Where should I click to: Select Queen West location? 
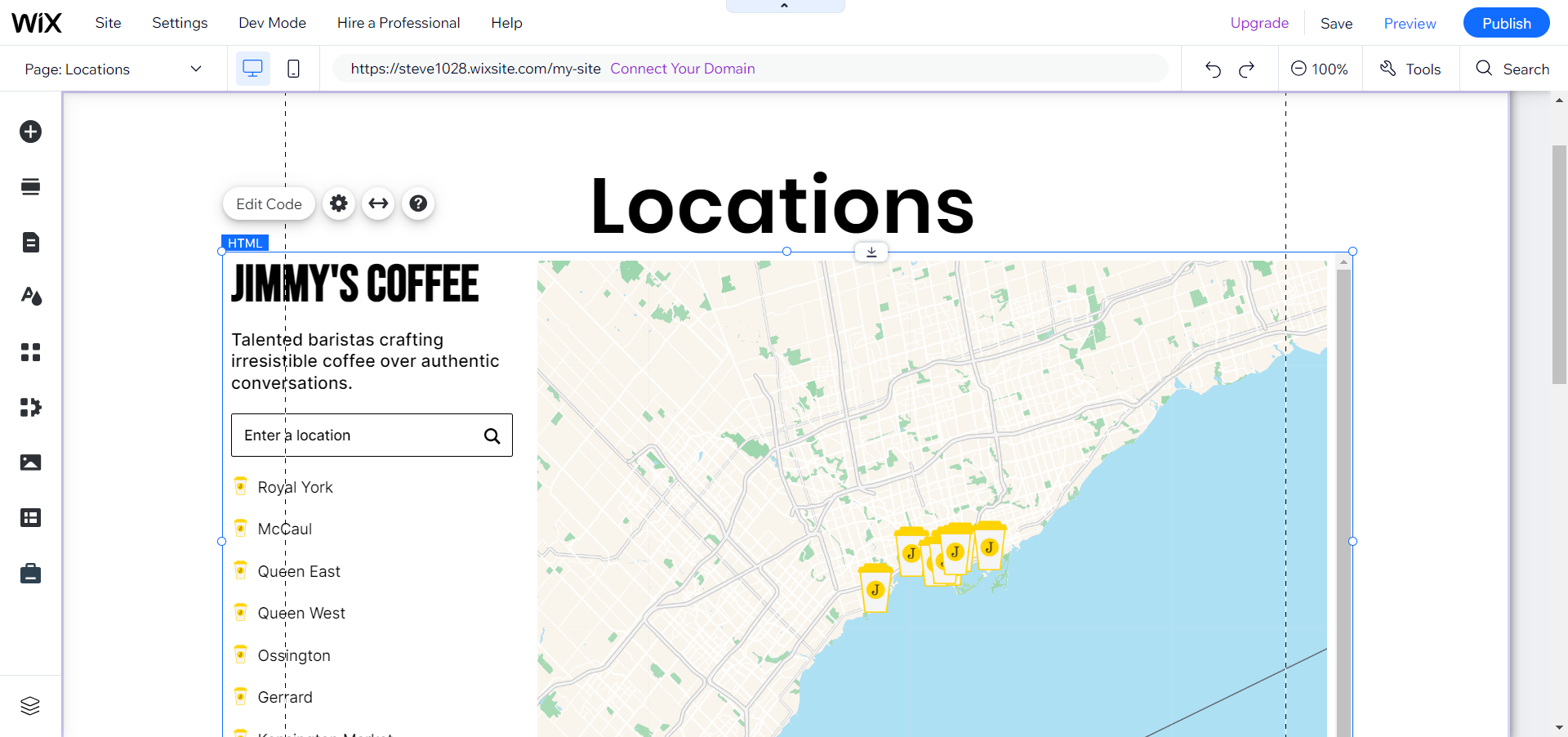tap(301, 613)
